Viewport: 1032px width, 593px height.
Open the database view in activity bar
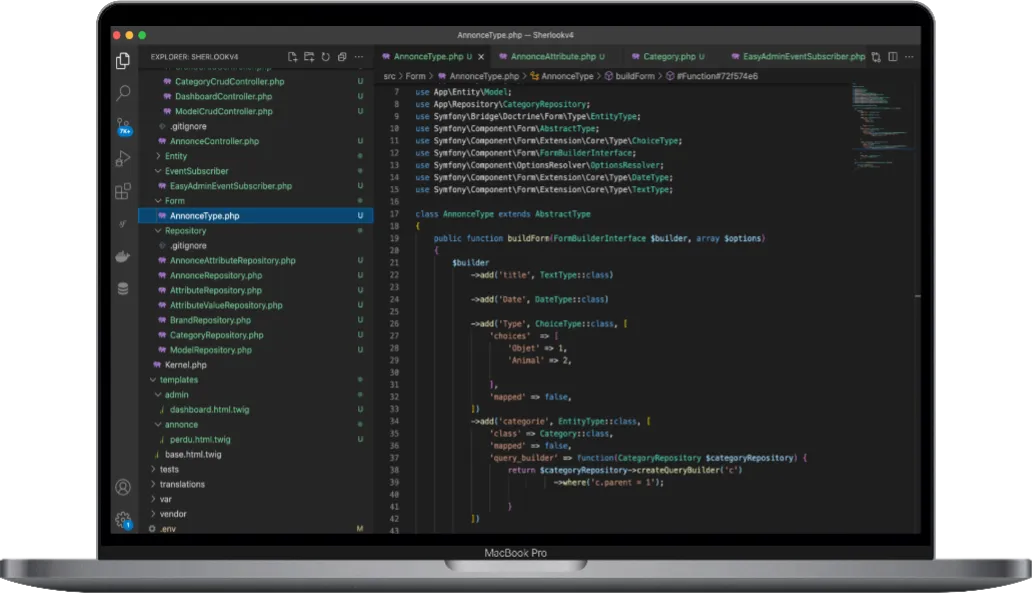(123, 288)
